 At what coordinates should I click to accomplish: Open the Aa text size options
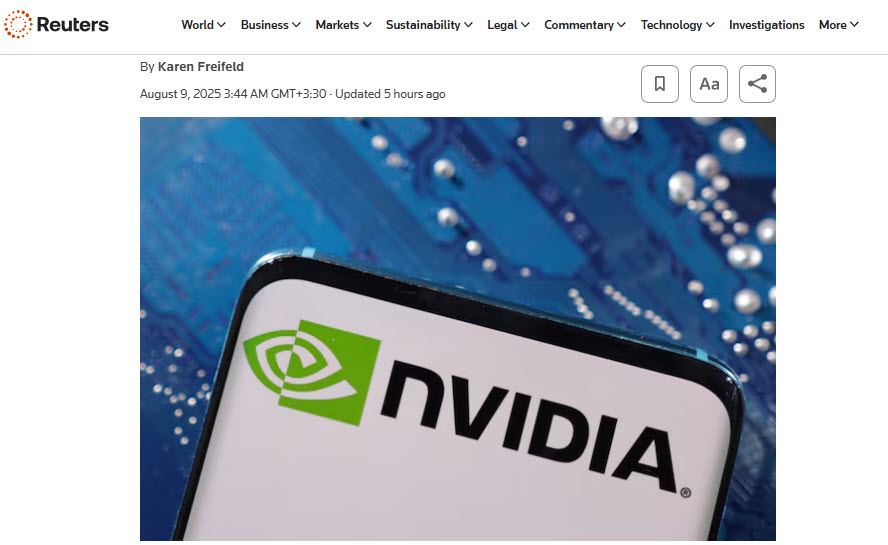coord(709,84)
